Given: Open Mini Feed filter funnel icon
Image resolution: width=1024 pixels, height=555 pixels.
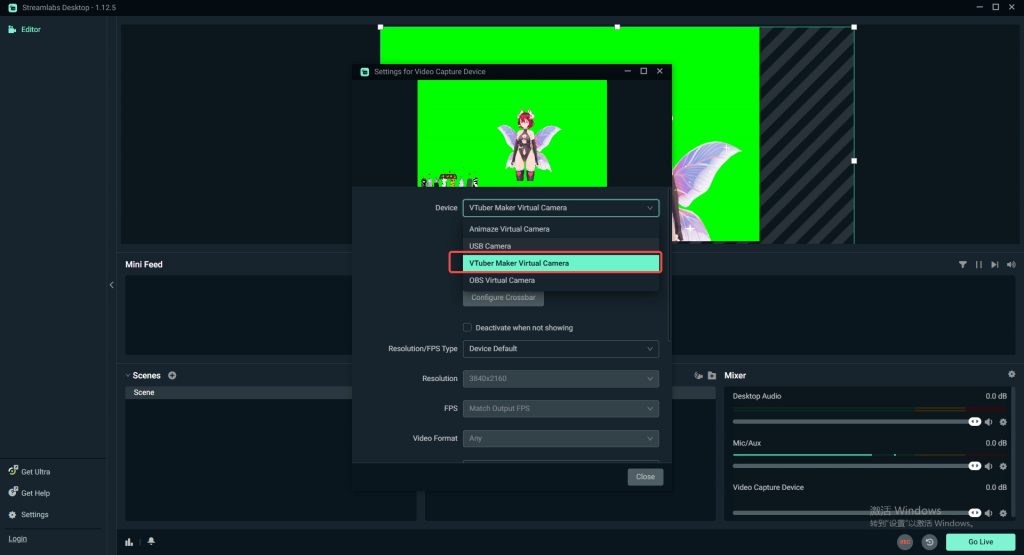Looking at the screenshot, I should click(x=963, y=264).
